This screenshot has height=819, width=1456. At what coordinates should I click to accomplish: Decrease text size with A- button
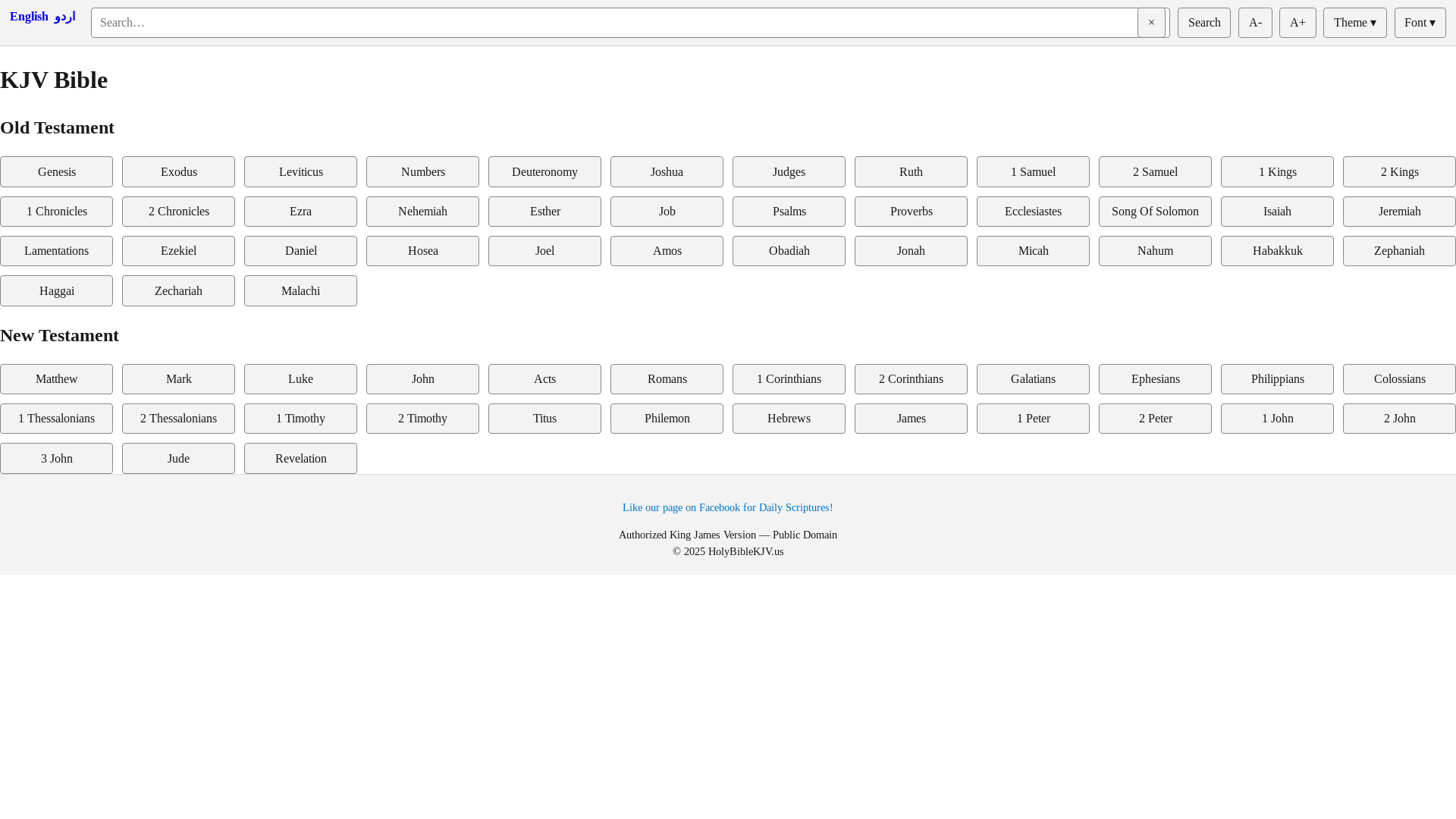click(x=1255, y=23)
